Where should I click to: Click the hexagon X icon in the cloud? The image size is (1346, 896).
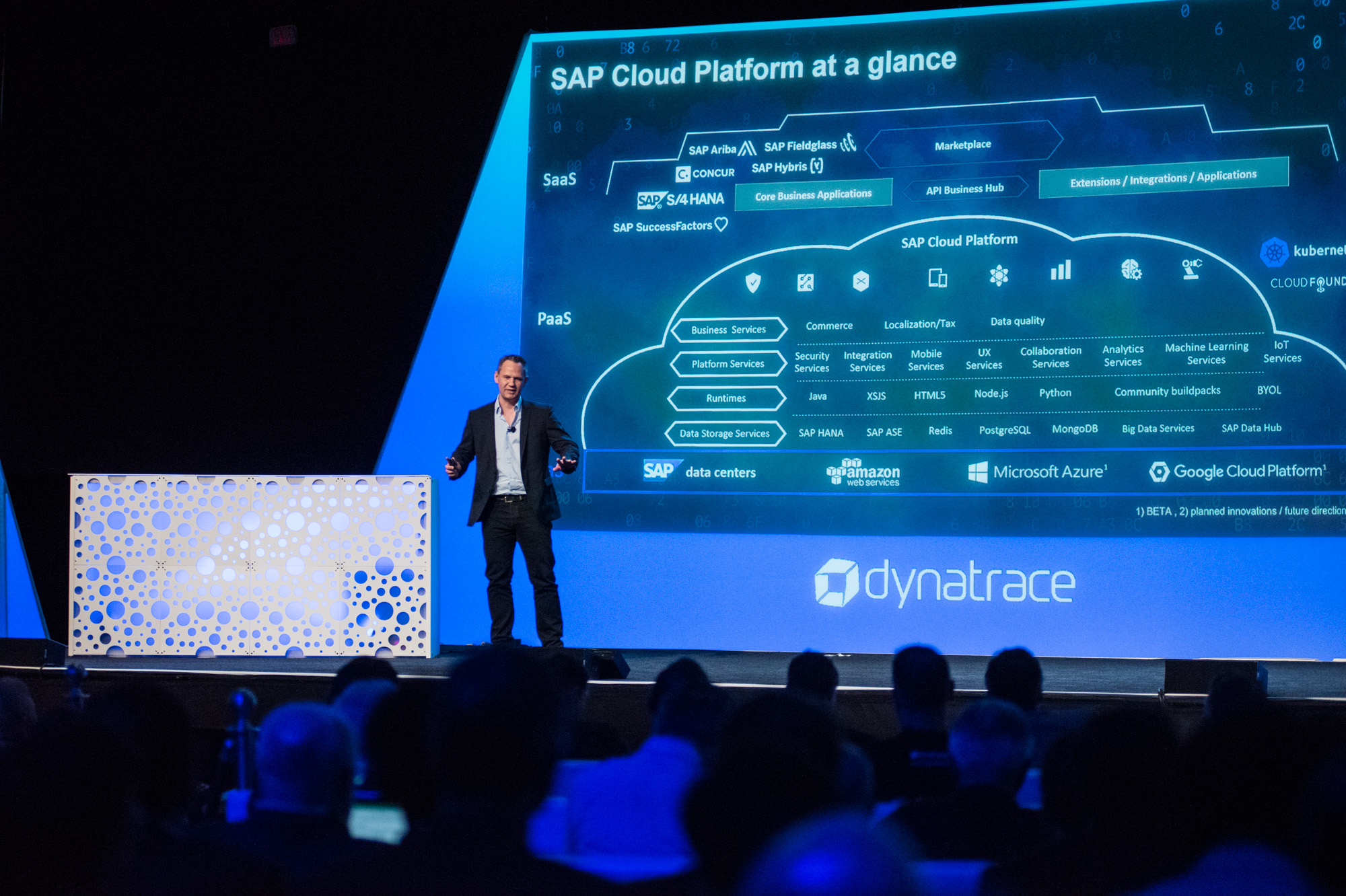861,281
